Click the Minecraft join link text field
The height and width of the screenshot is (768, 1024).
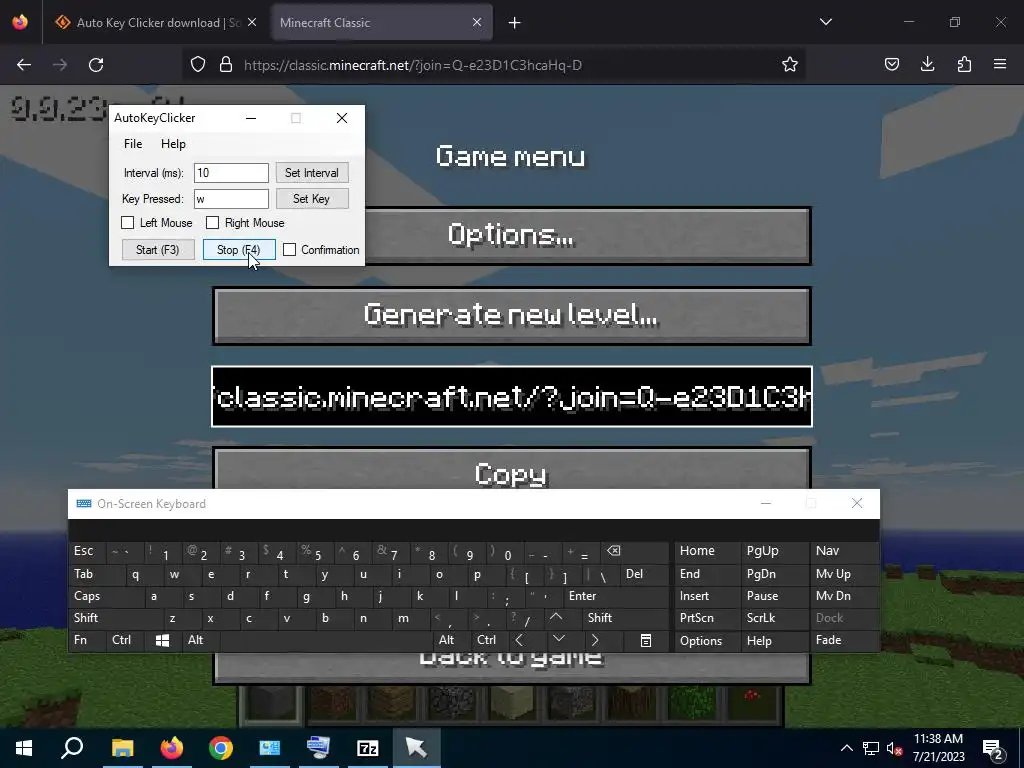pos(512,397)
